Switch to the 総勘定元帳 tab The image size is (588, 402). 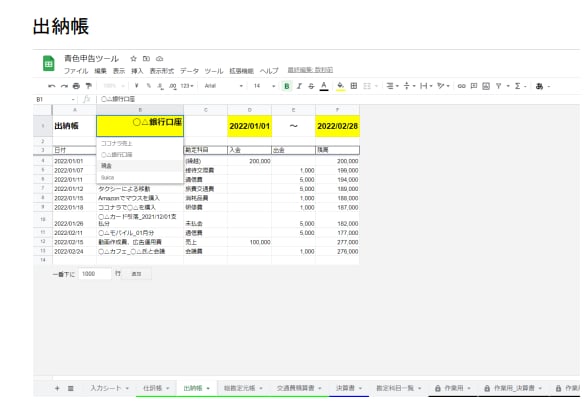[243, 388]
